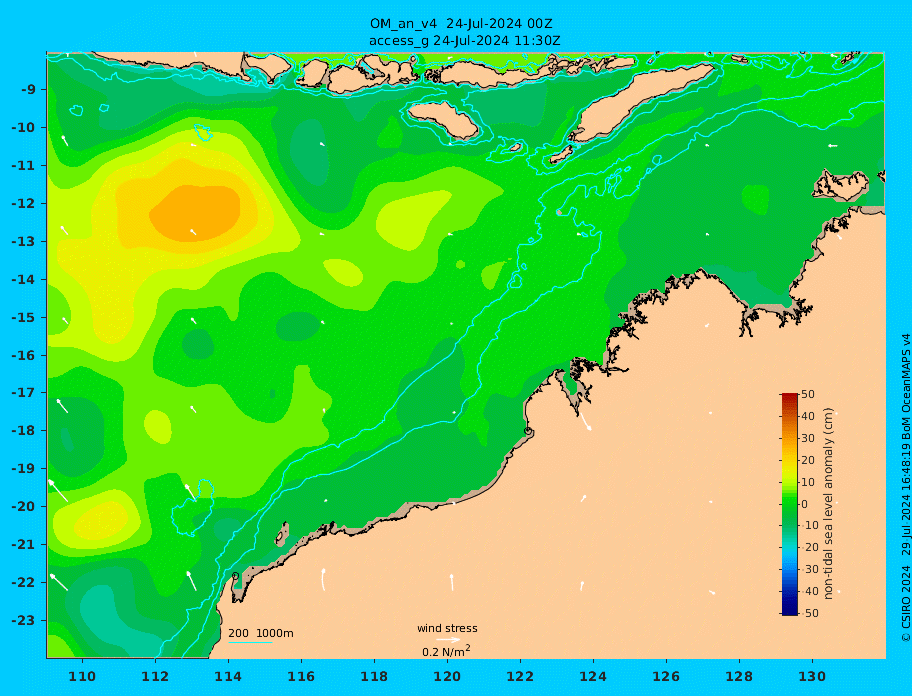This screenshot has width=912, height=696.
Task: Select the latitude axis label -23
Action: [23, 620]
